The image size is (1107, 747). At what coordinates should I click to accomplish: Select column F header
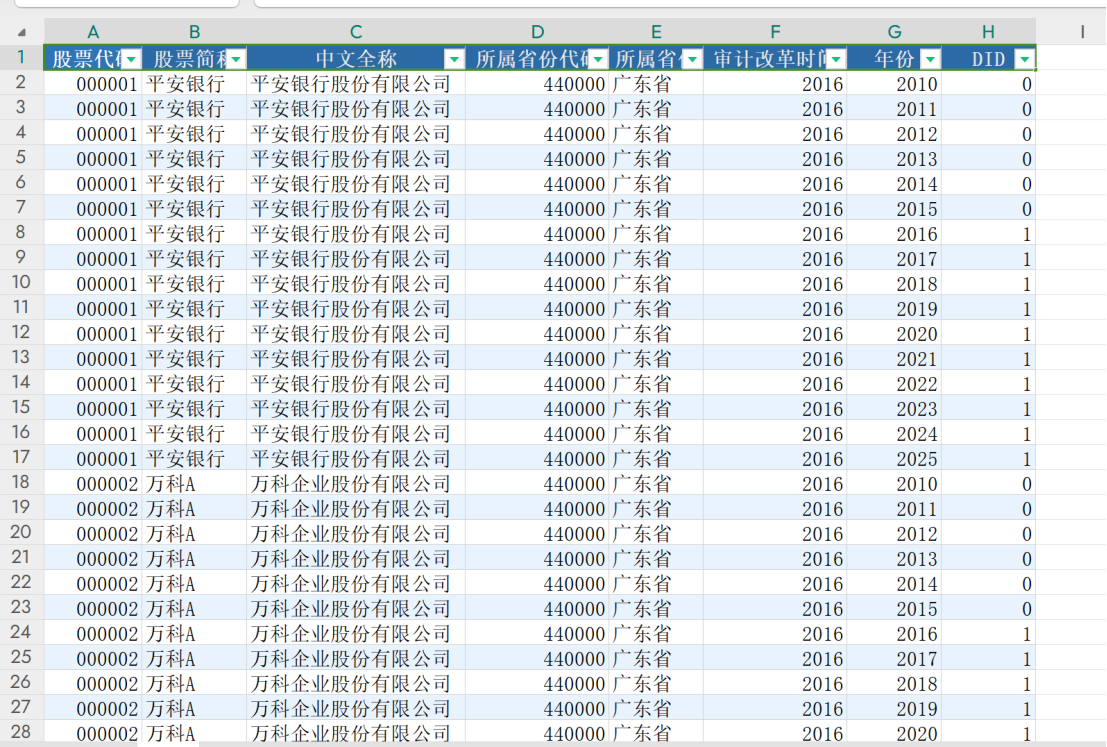(x=775, y=32)
